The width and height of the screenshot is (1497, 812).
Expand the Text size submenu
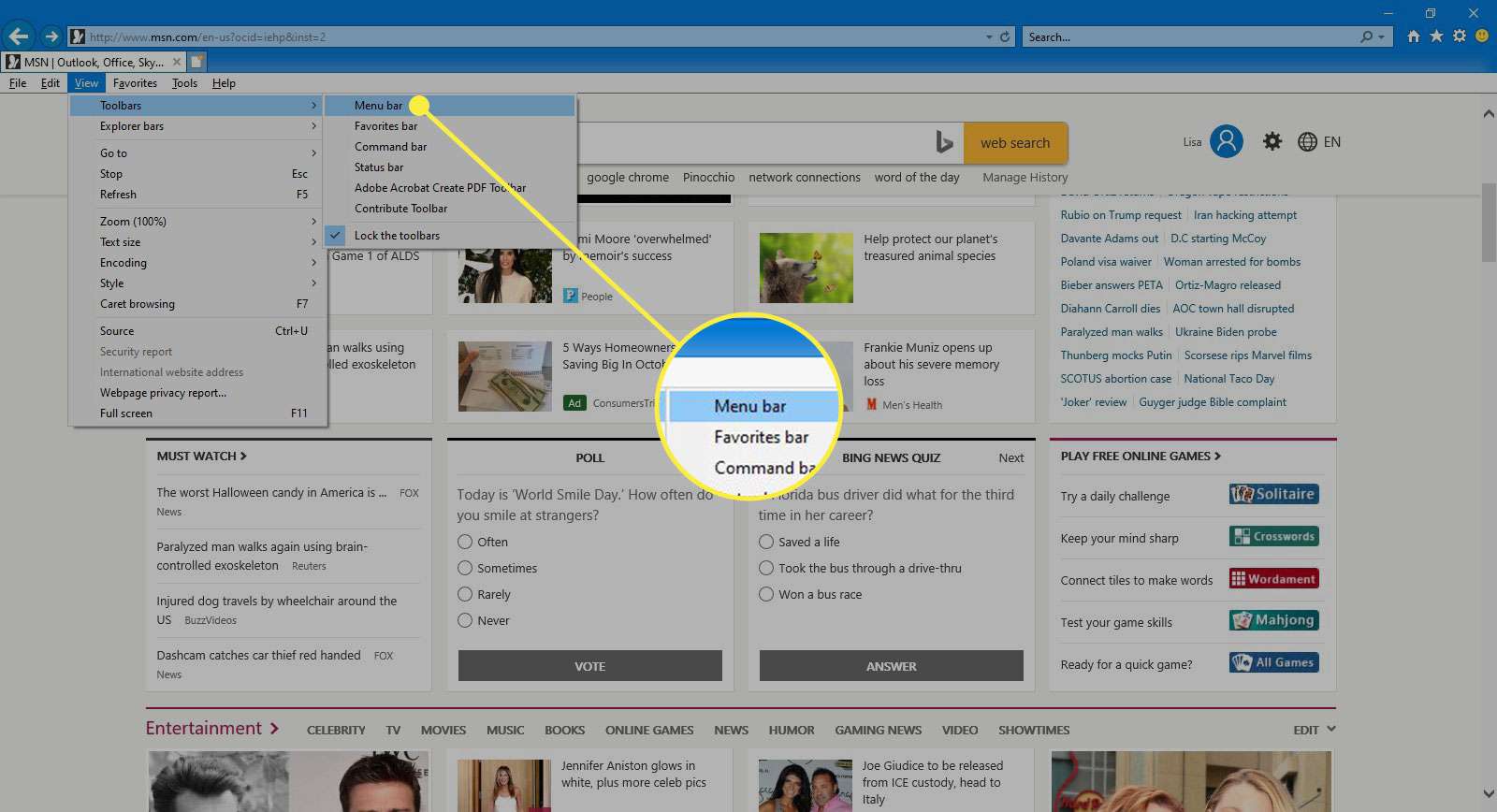point(198,241)
